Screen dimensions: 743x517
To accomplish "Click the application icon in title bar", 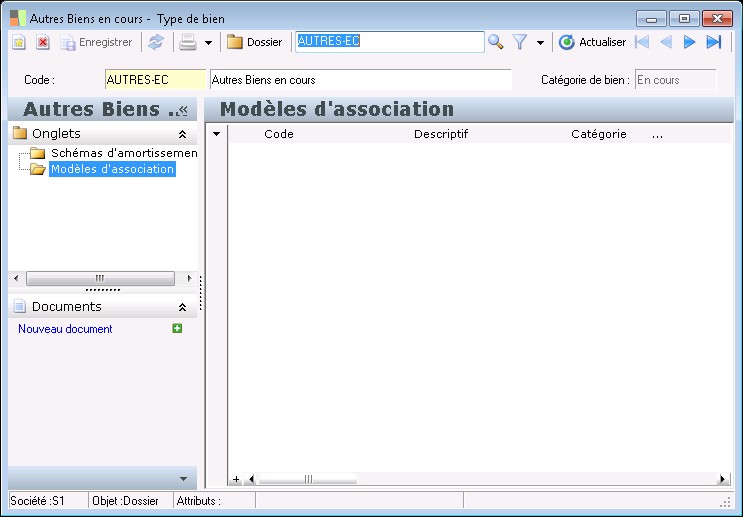I will pos(18,18).
